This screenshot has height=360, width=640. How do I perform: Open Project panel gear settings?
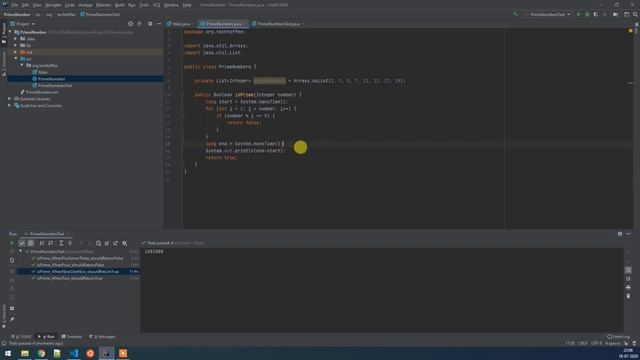click(x=150, y=24)
